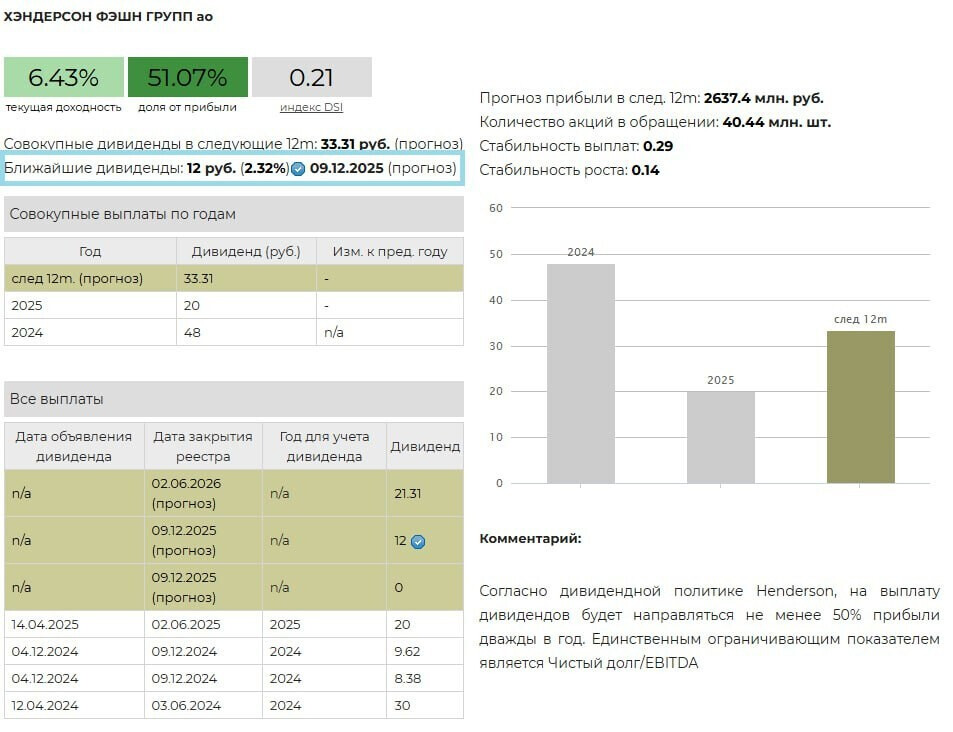Viewport: 953px width, 732px height.
Task: Click the olive след 12m forecast bar
Action: point(860,407)
